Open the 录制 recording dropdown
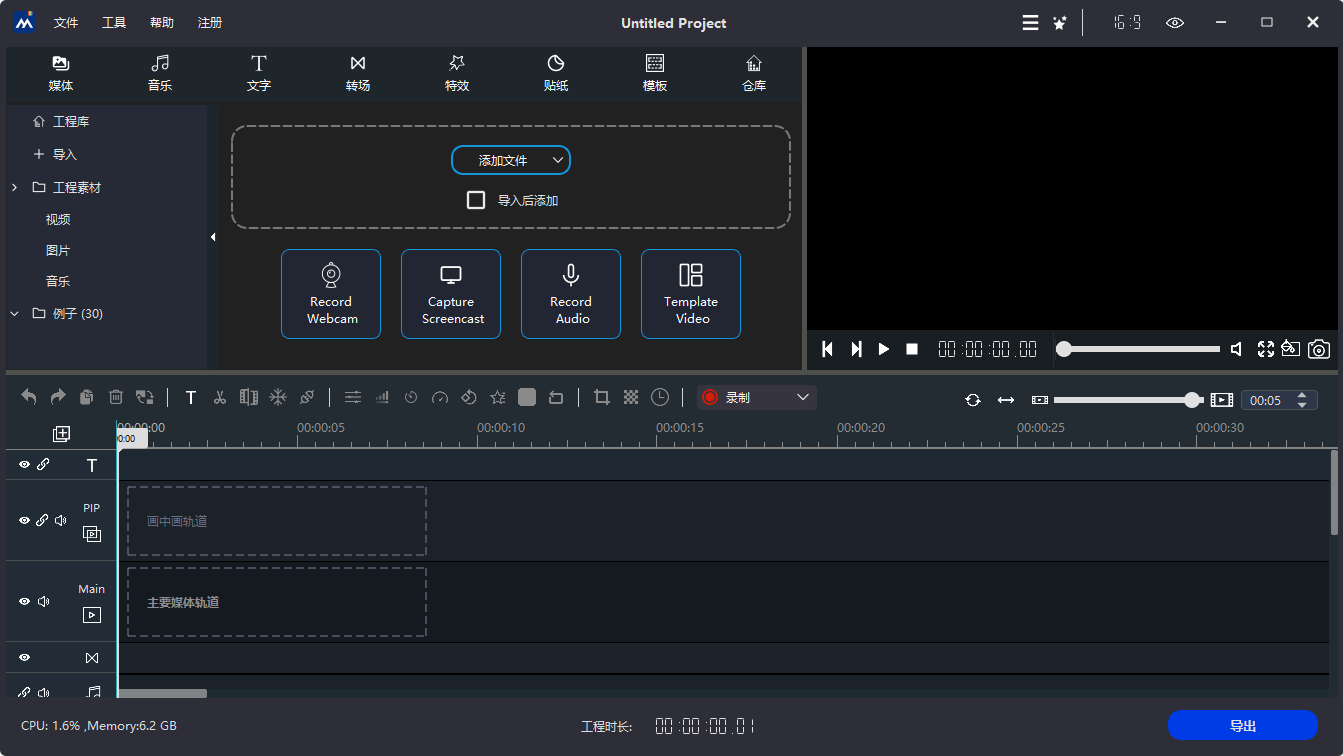This screenshot has height=756, width=1343. 800,397
